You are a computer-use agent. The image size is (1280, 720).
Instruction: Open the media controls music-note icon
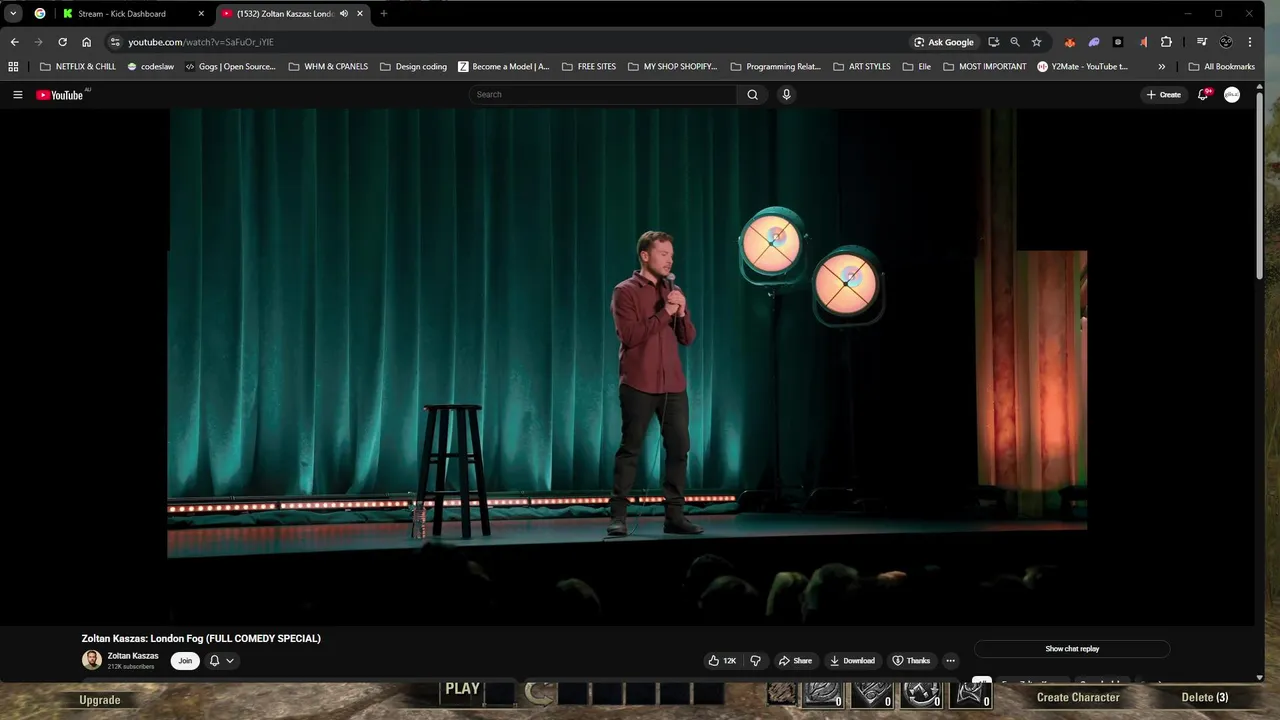click(x=1202, y=42)
